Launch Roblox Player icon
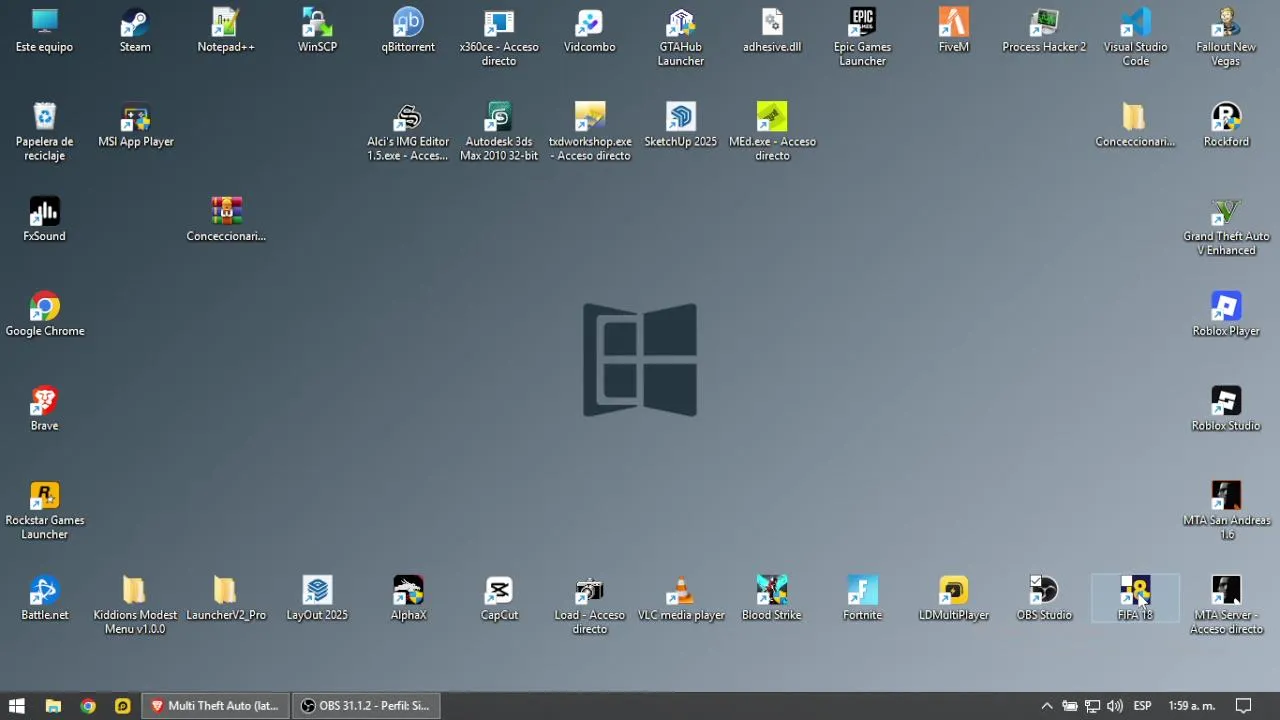The height and width of the screenshot is (720, 1280). pos(1226,315)
